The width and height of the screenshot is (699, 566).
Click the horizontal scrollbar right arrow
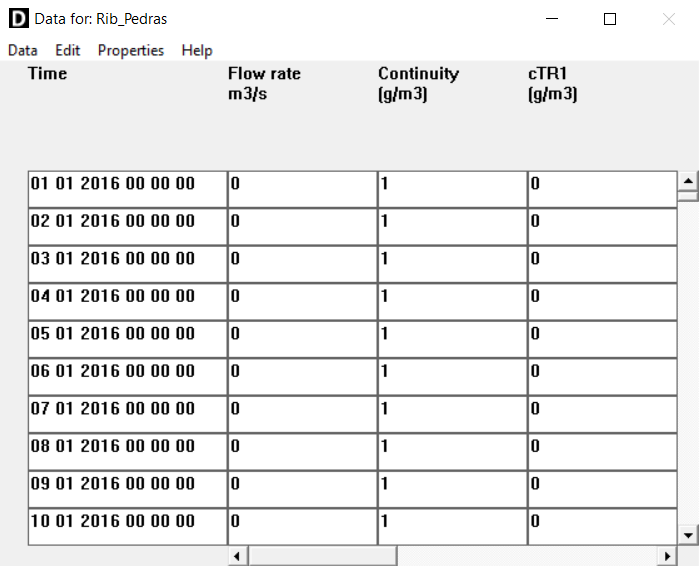click(x=667, y=555)
